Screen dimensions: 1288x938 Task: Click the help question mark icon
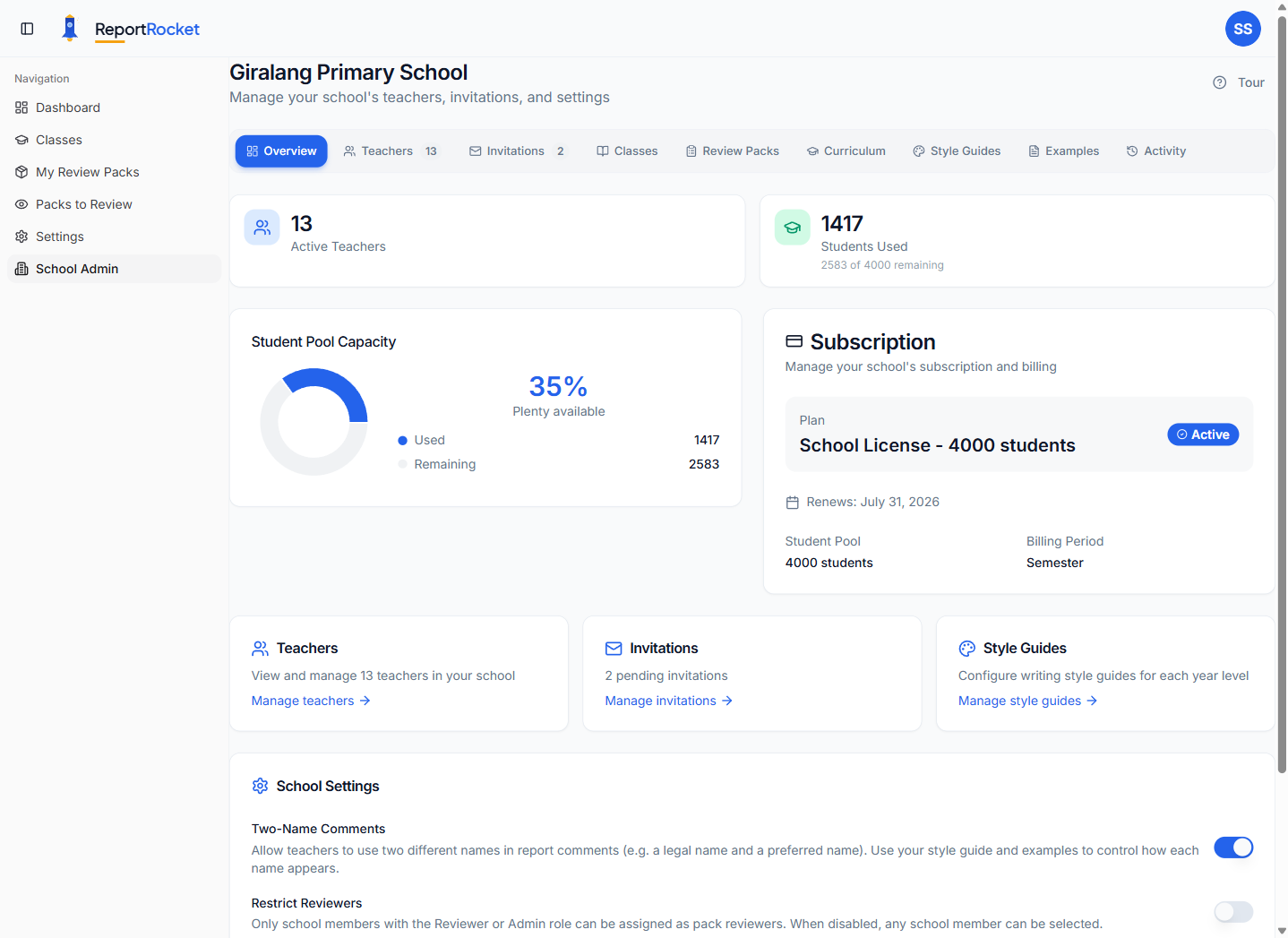coord(1219,82)
